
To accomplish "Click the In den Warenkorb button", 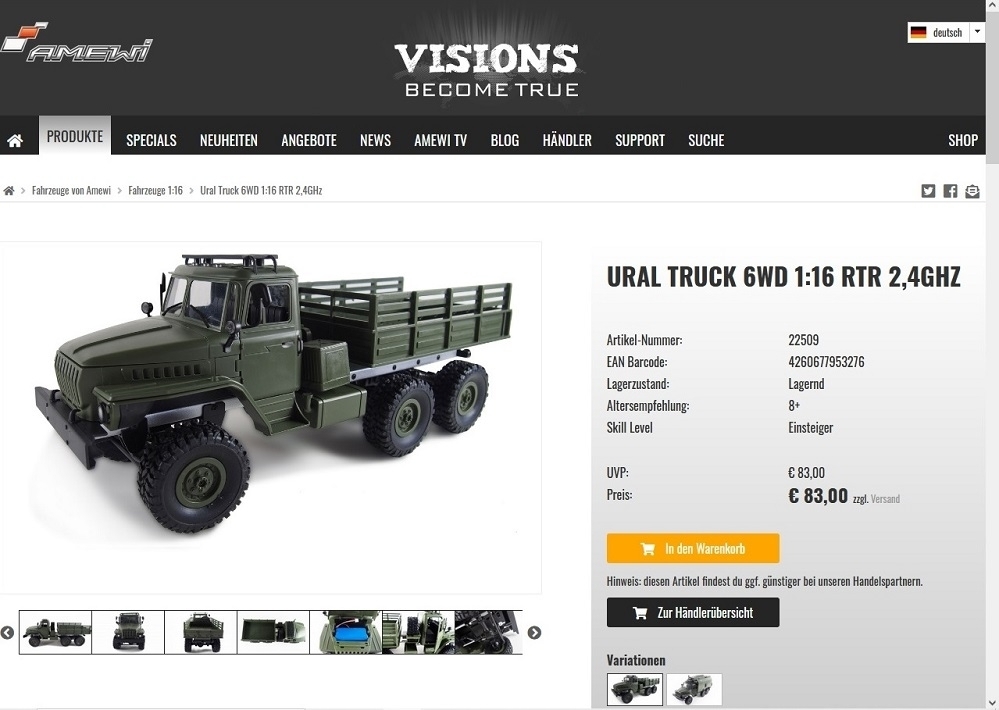I will 693,548.
